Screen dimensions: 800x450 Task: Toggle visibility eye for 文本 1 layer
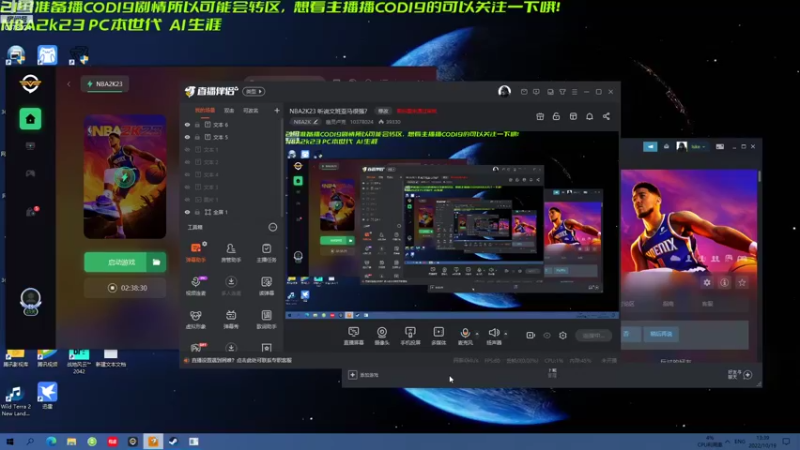187,149
